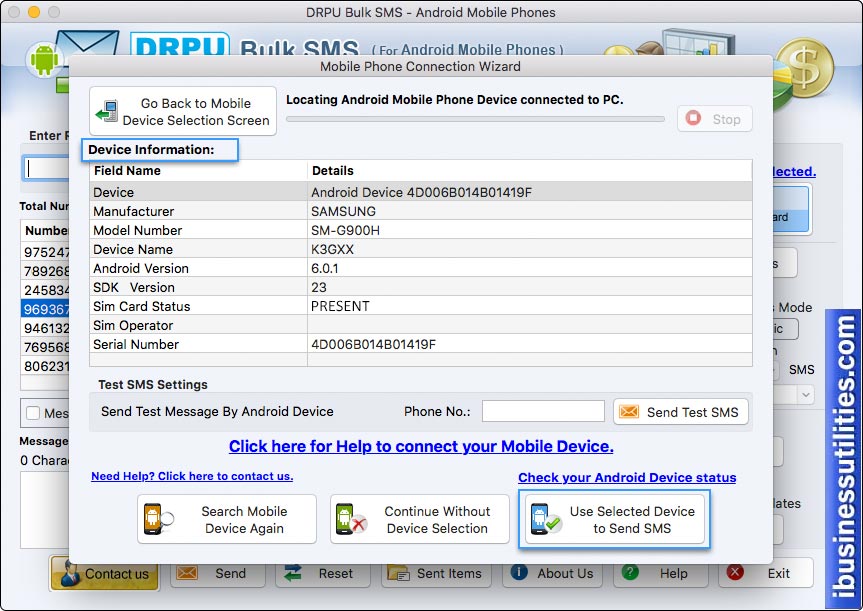Select the Serial Number row
Viewport: 863px width, 611px height.
pos(420,344)
